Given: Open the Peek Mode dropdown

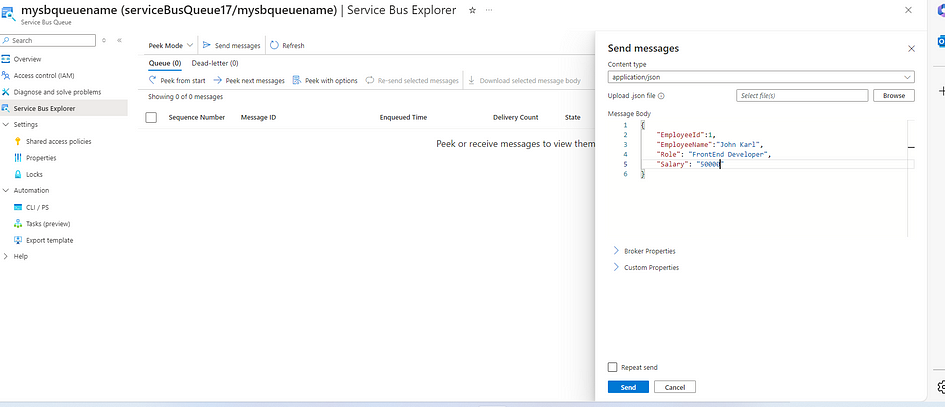Looking at the screenshot, I should point(171,45).
